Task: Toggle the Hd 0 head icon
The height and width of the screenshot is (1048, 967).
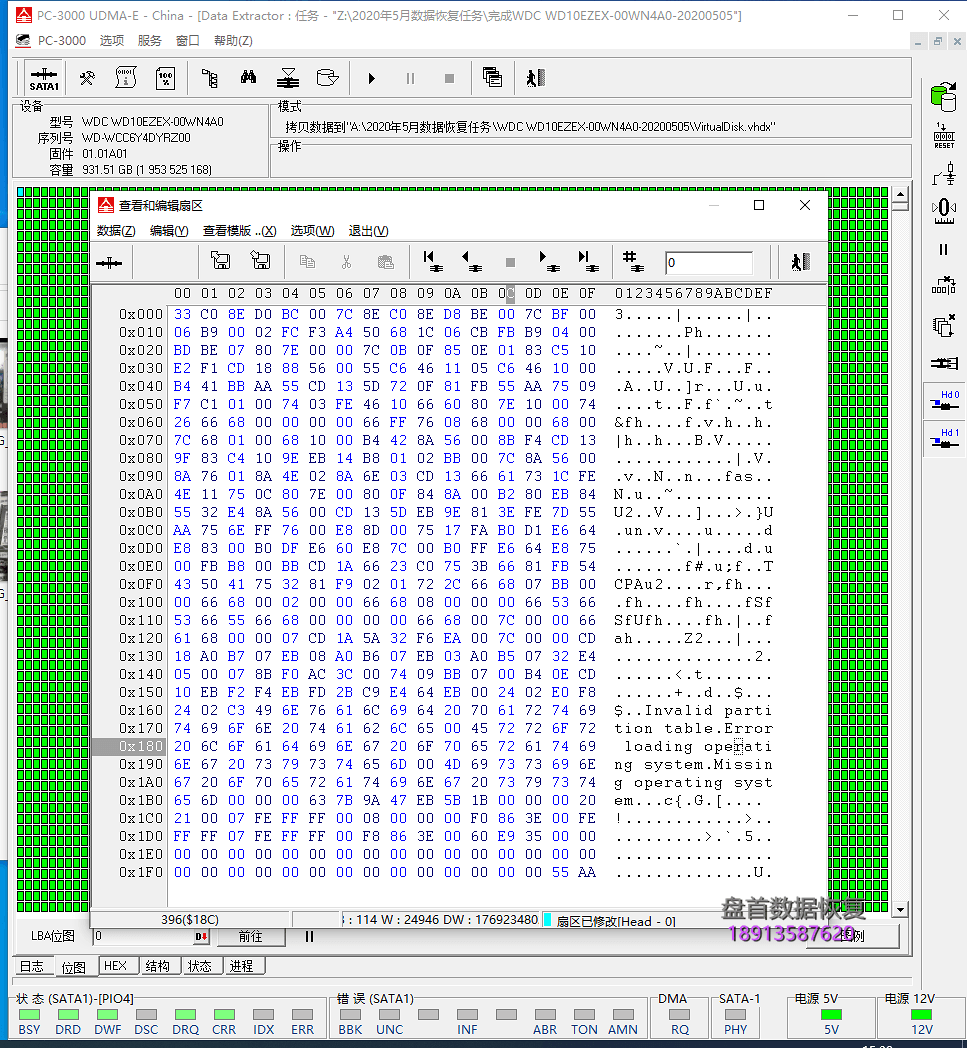Action: (944, 401)
